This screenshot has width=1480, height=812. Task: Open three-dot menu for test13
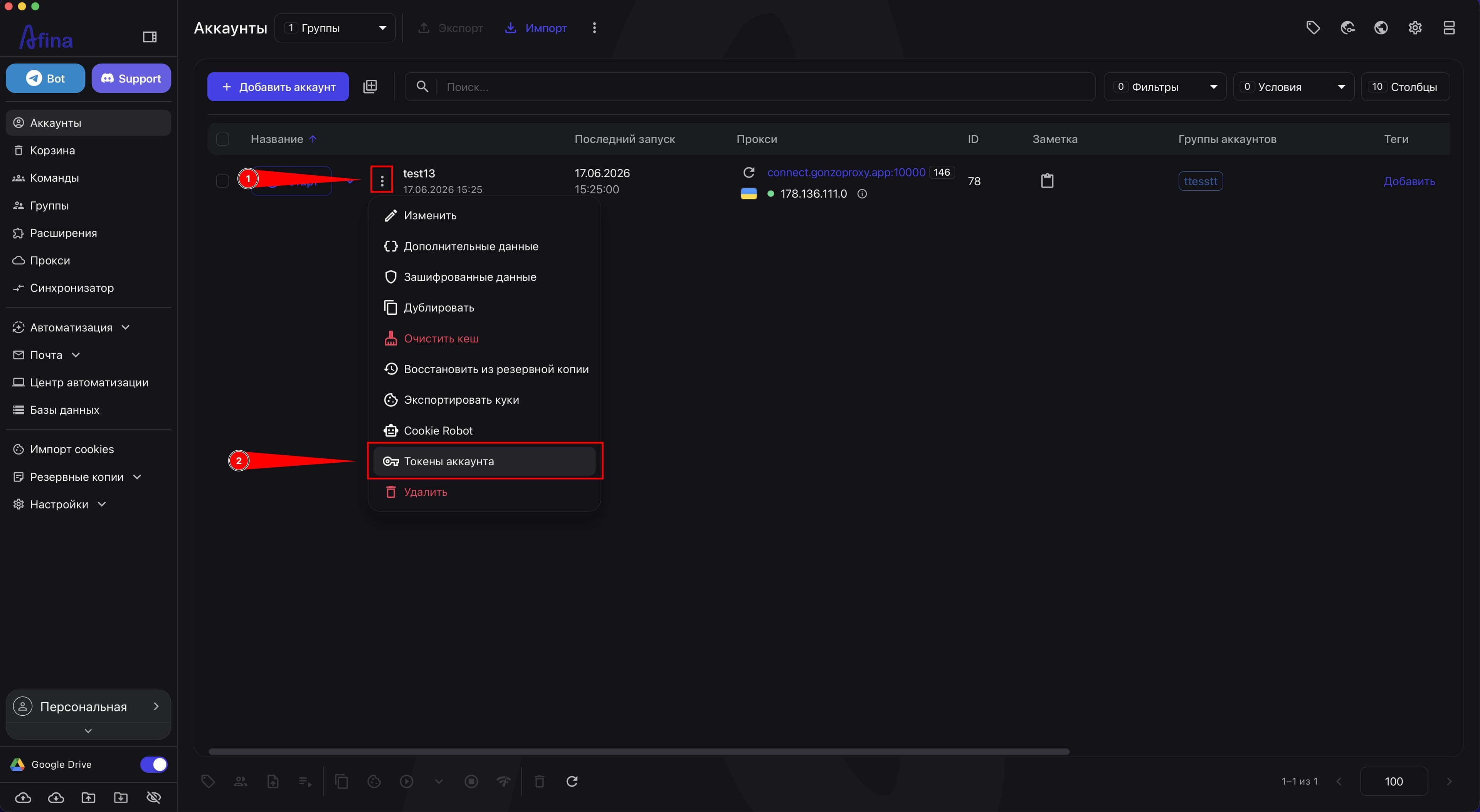(x=382, y=181)
